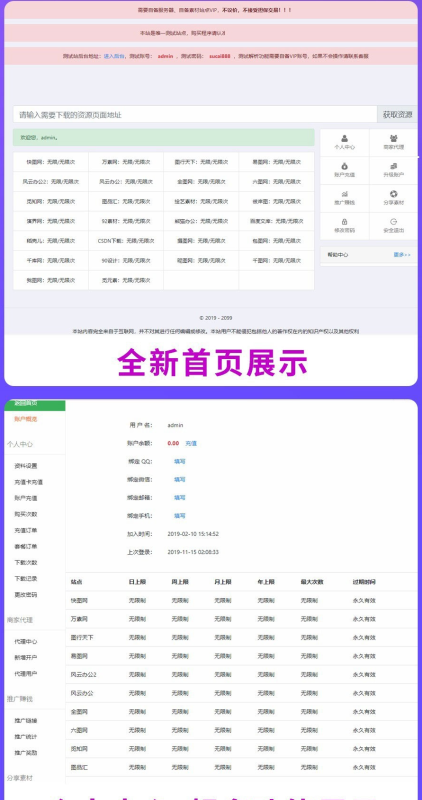Click 填写 next to 绑定手机
Screen dimensions: 422x800
pos(180,516)
